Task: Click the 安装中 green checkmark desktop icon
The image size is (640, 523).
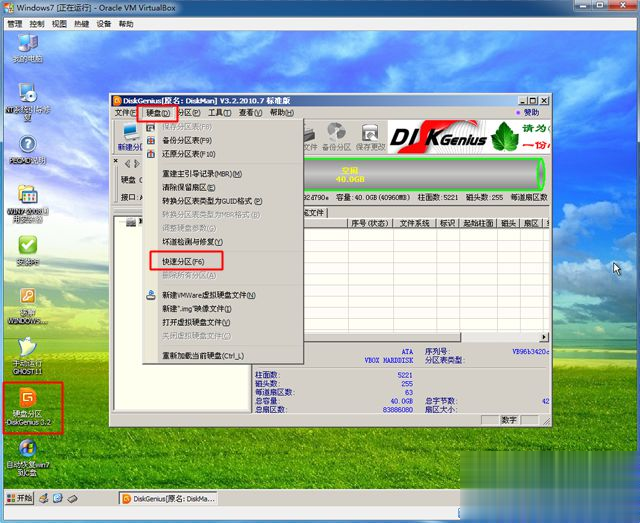Action: 28,248
